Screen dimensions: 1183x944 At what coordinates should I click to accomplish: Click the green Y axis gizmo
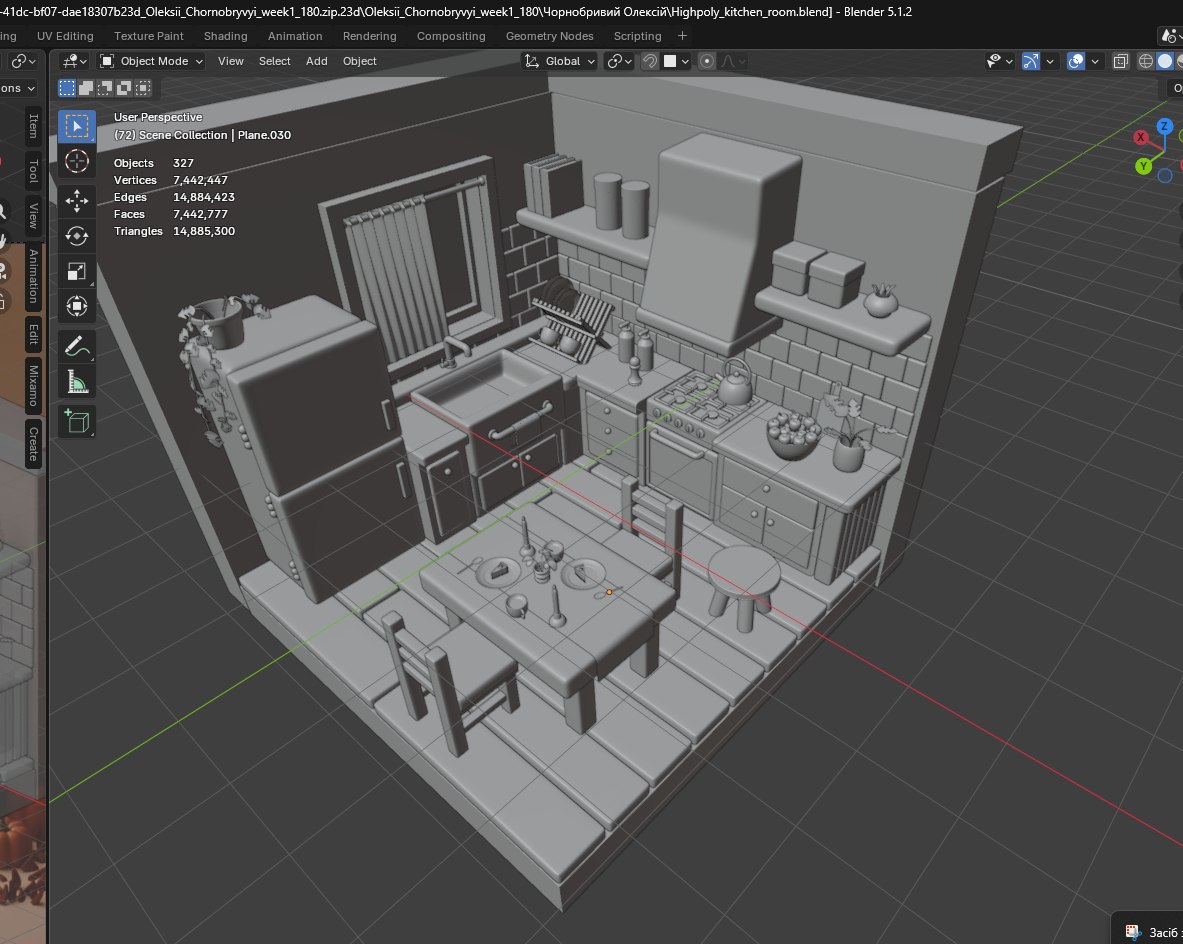click(1144, 166)
